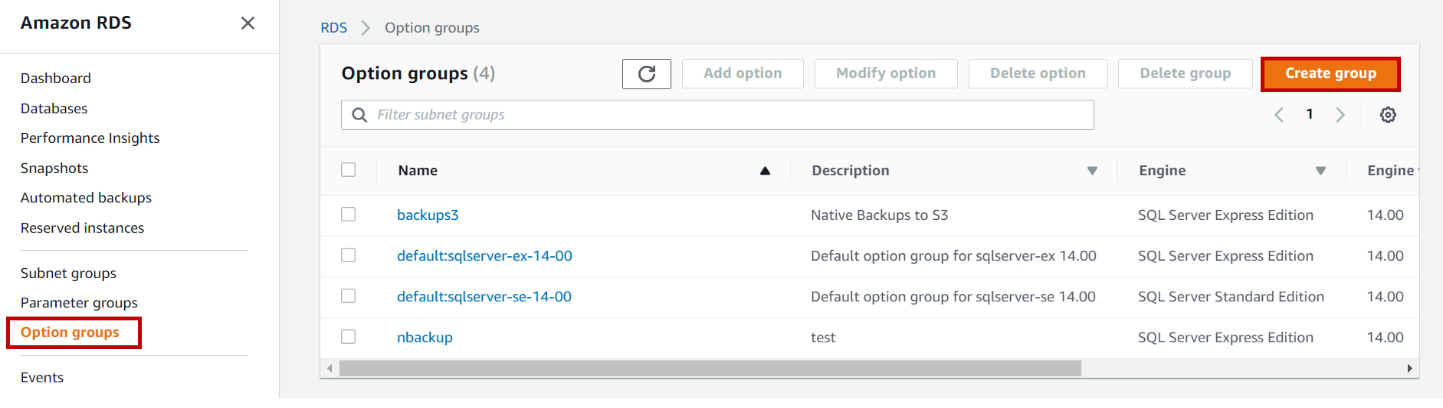Open Description column sort dropdown
1443x408 pixels.
point(1092,171)
